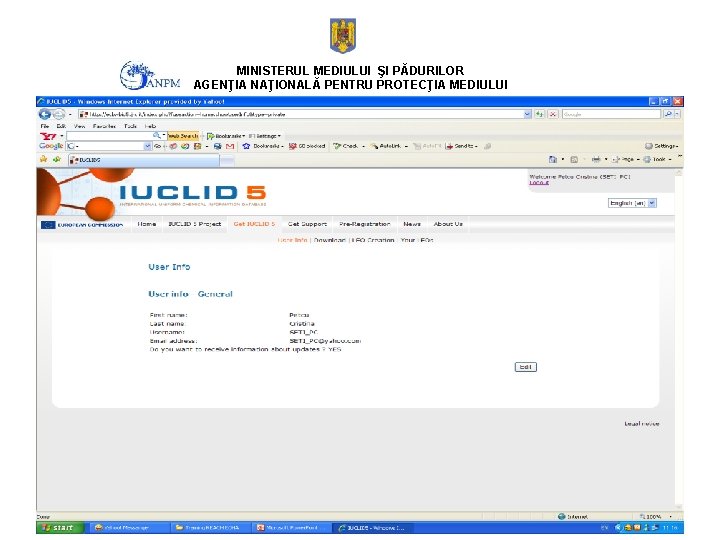Open the IUCLID 5 Project navigation tab
The image size is (720, 540).
(194, 224)
